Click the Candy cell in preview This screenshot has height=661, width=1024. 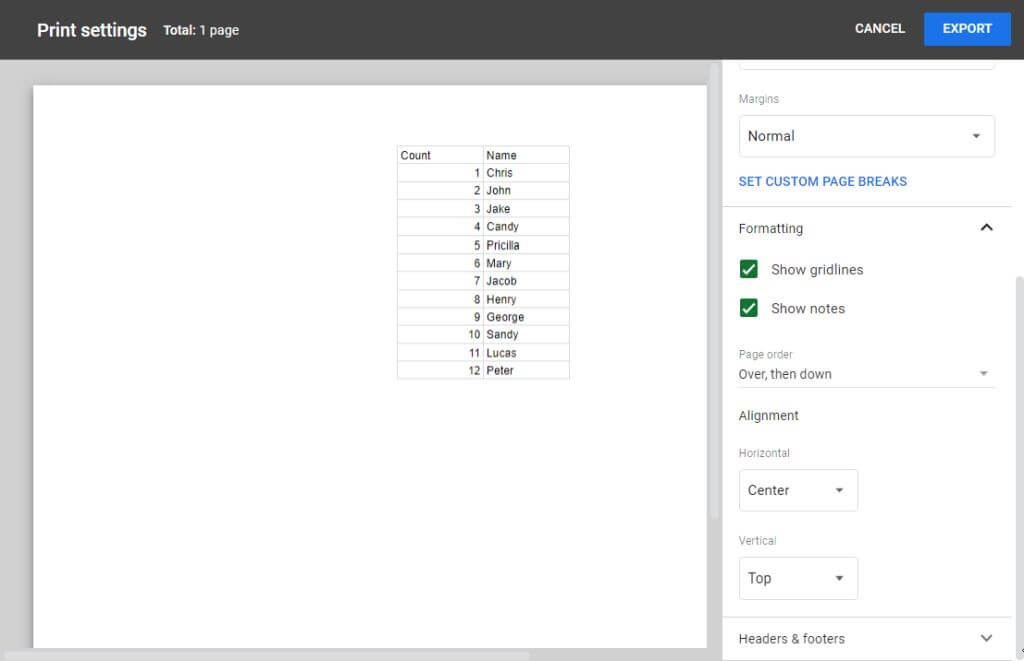526,227
